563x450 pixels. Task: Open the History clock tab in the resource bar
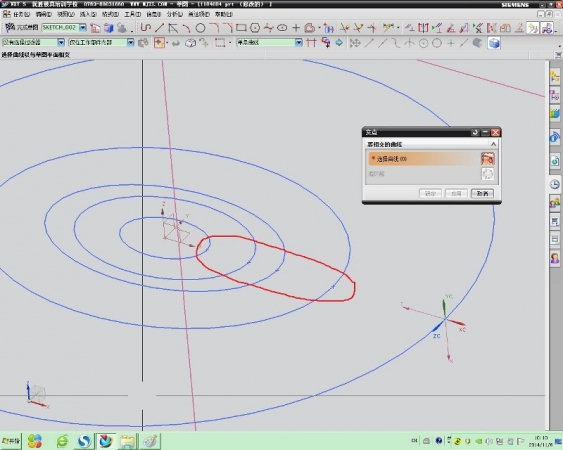(x=555, y=184)
